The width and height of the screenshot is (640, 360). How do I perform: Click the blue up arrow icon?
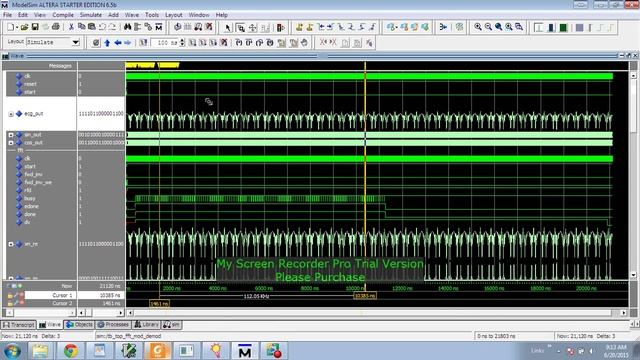pos(107,42)
